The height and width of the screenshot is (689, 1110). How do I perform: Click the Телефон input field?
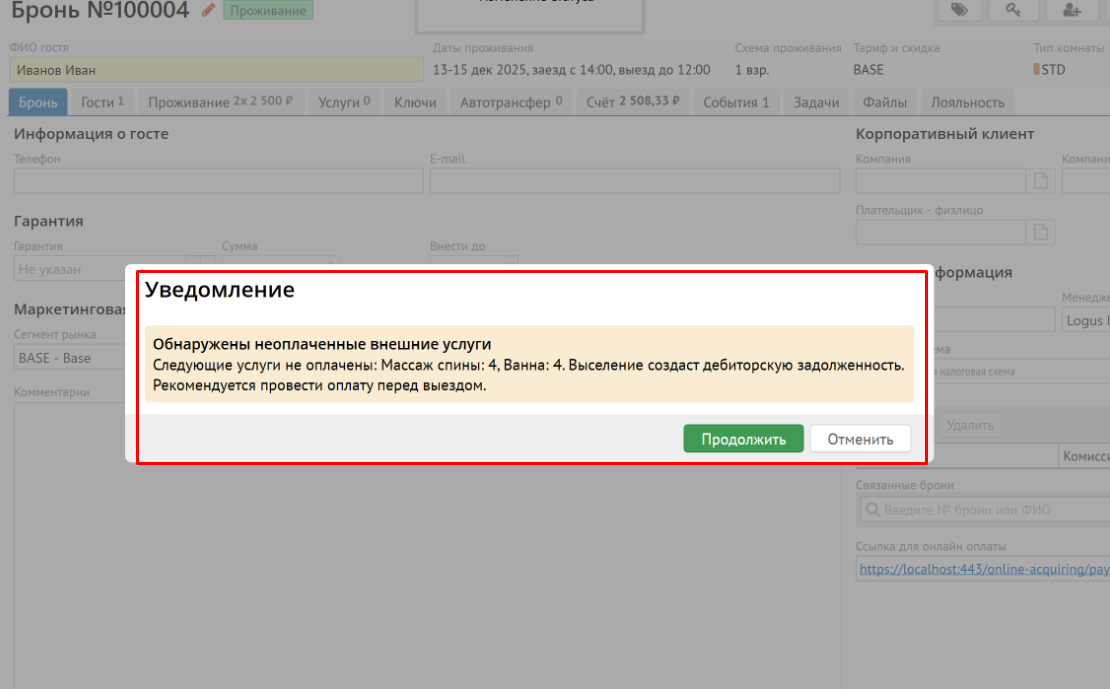(218, 181)
